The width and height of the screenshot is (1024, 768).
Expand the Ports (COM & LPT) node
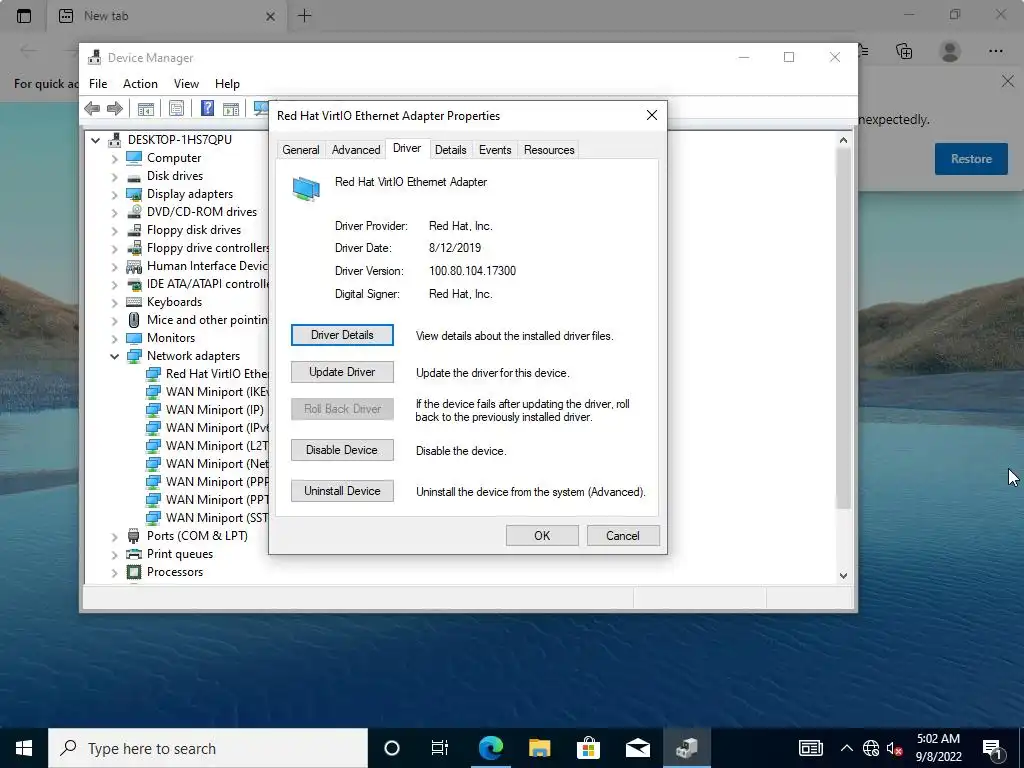point(114,536)
